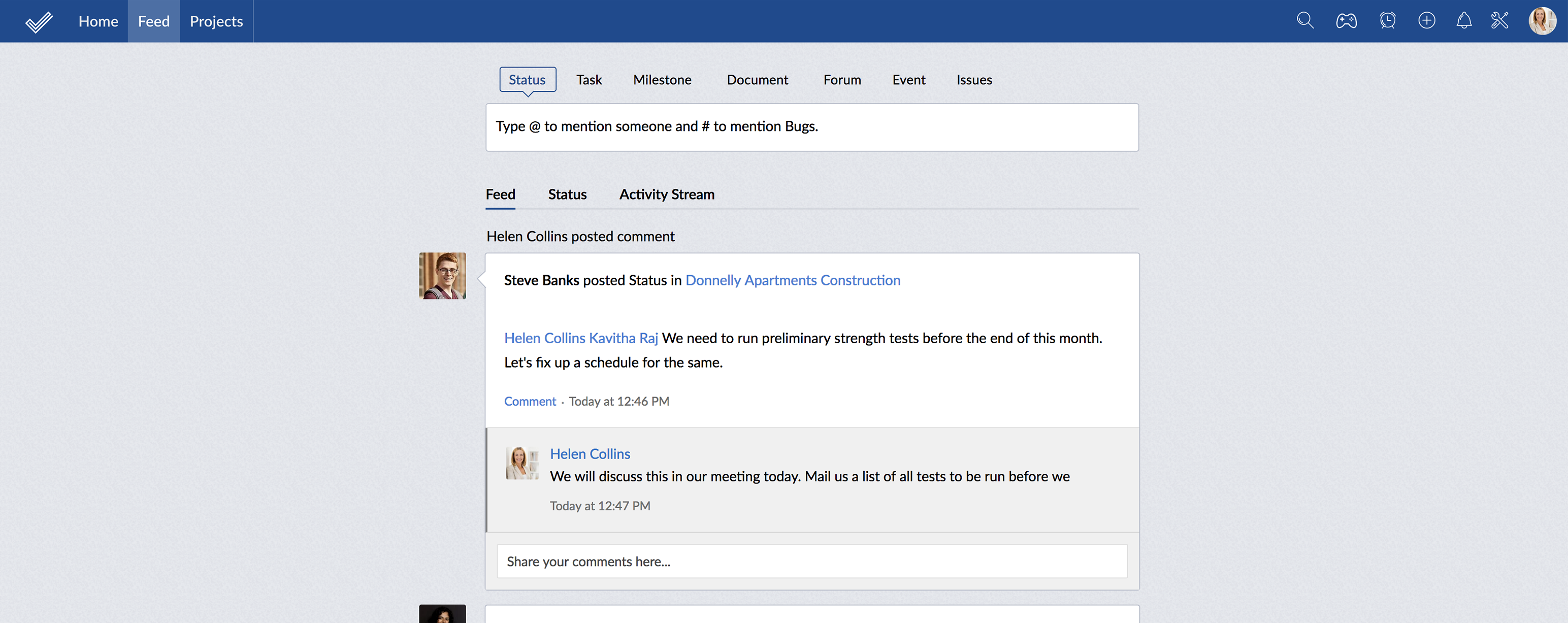1568x623 pixels.
Task: Open the tools setup icon
Action: click(x=1500, y=21)
